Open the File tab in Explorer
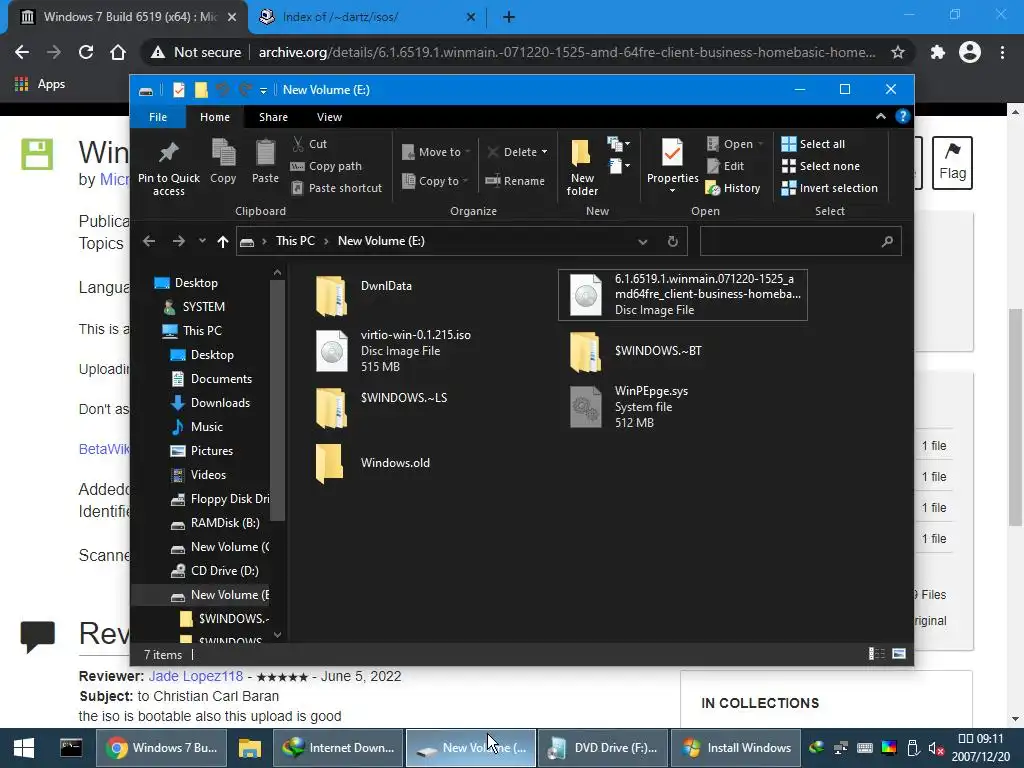The height and width of the screenshot is (768, 1024). 157,117
